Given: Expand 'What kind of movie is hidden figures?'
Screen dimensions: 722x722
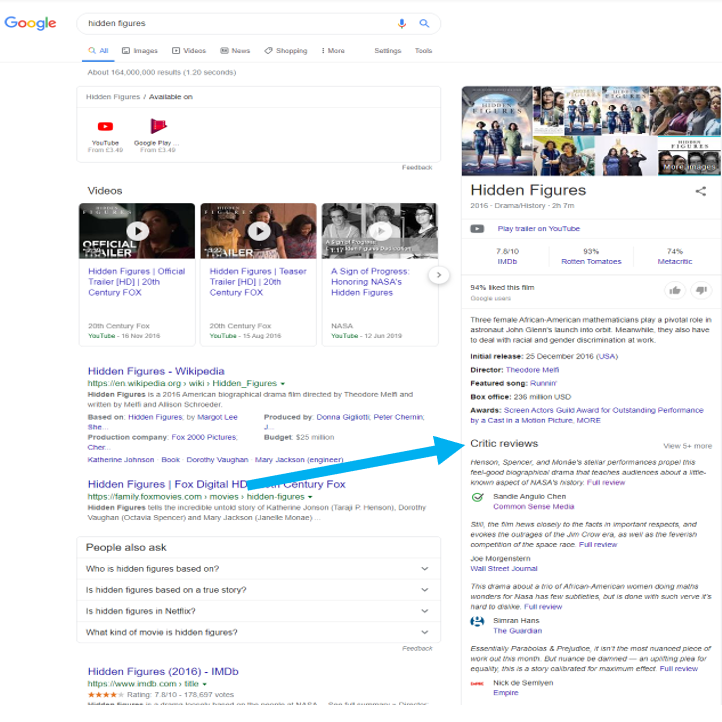Looking at the screenshot, I should [x=259, y=632].
